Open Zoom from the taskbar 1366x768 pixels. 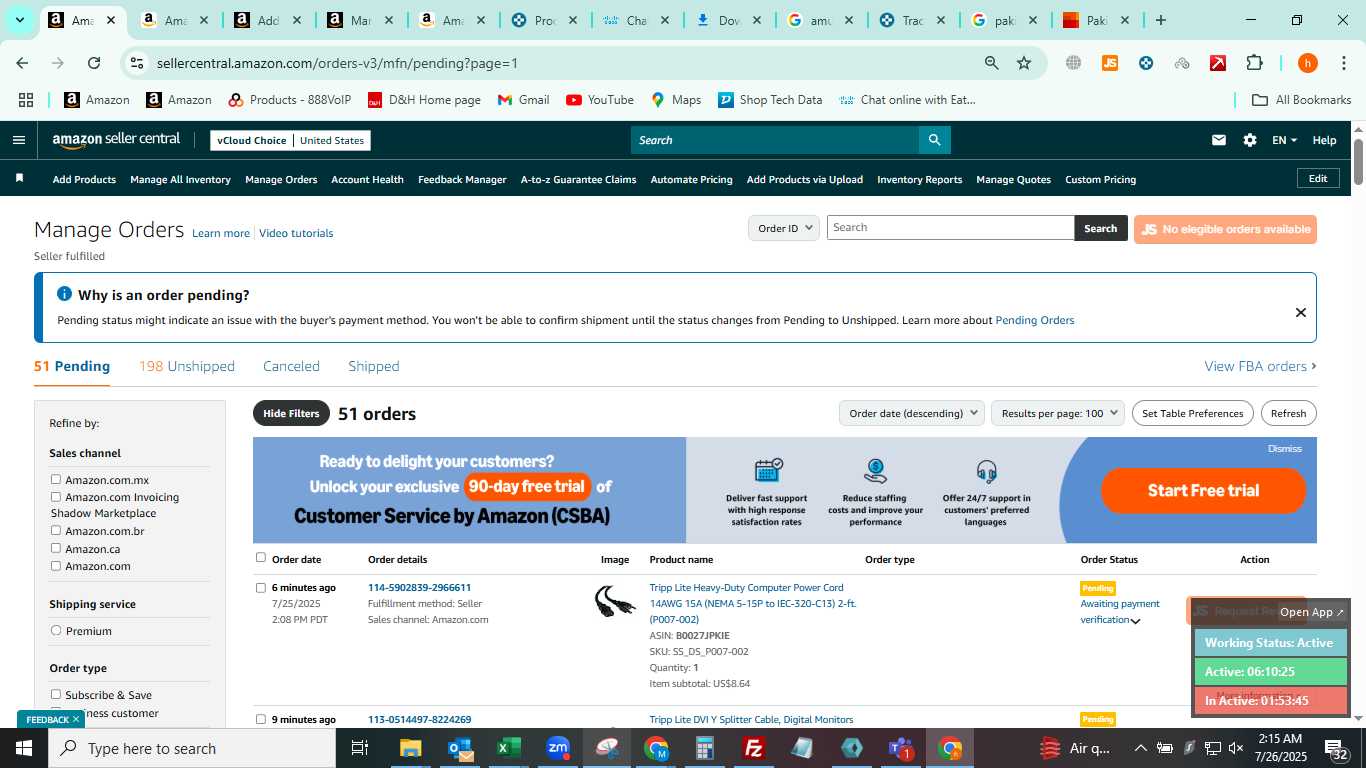[x=558, y=748]
